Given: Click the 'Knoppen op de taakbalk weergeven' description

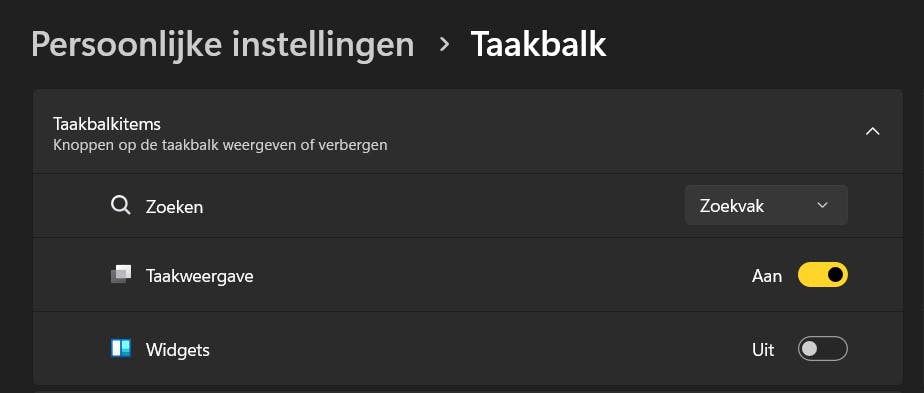Looking at the screenshot, I should click(x=220, y=145).
